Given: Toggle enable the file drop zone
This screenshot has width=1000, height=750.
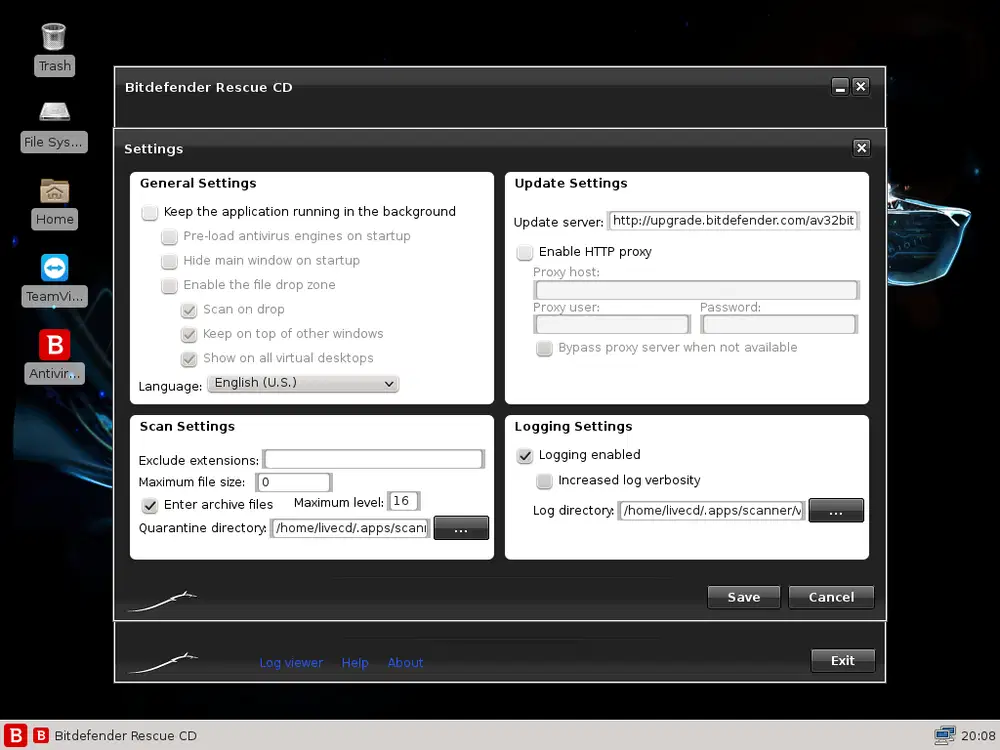Looking at the screenshot, I should (170, 285).
